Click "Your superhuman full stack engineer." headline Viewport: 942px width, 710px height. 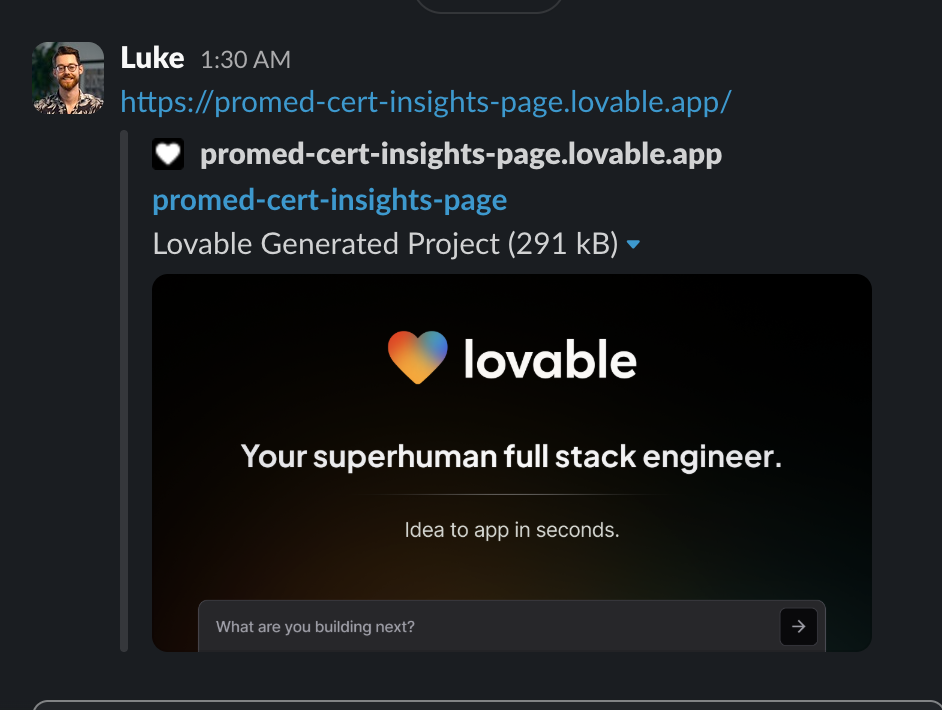pyautogui.click(x=511, y=457)
